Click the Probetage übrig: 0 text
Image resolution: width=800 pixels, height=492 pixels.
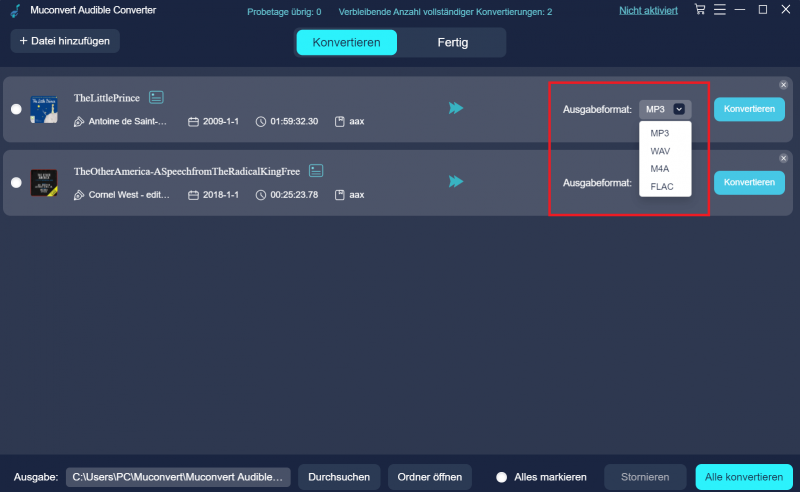pos(284,12)
